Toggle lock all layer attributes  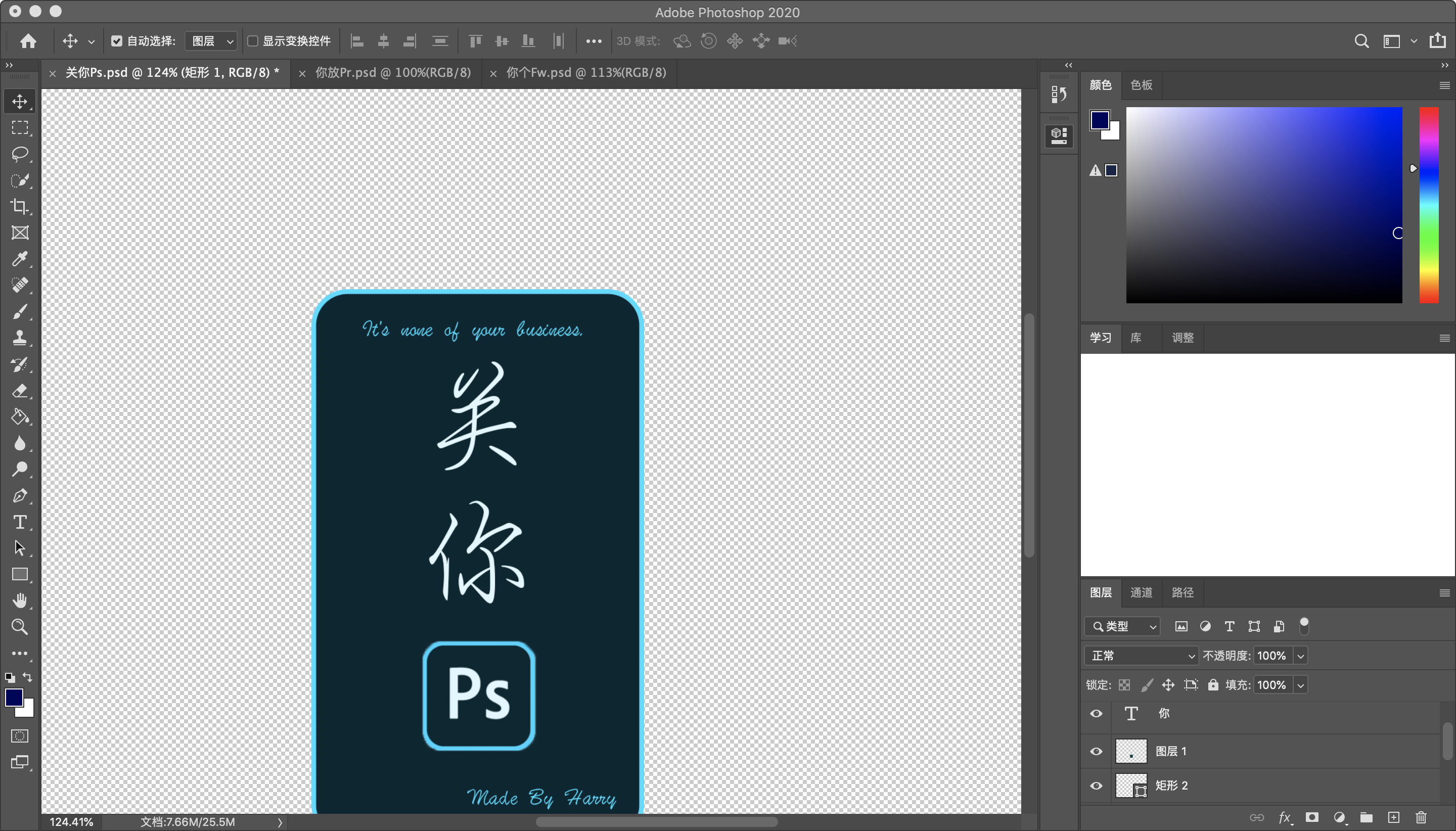pyautogui.click(x=1213, y=685)
